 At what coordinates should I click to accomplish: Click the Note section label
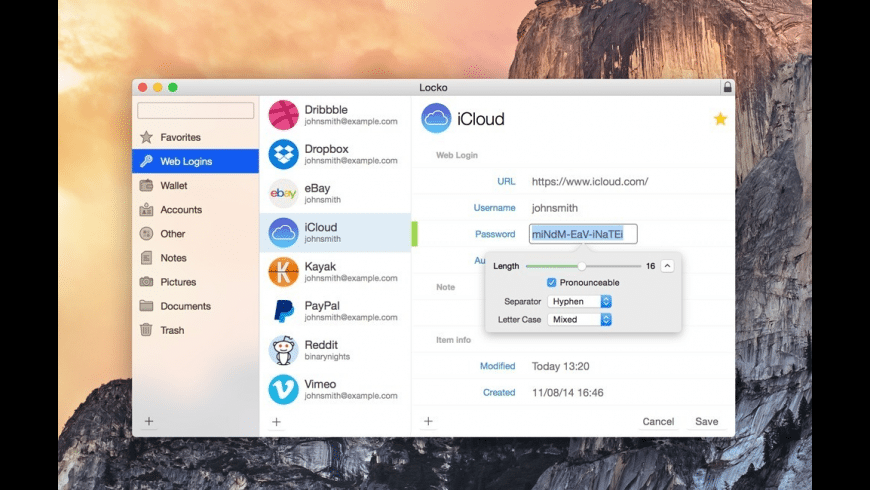tap(446, 287)
